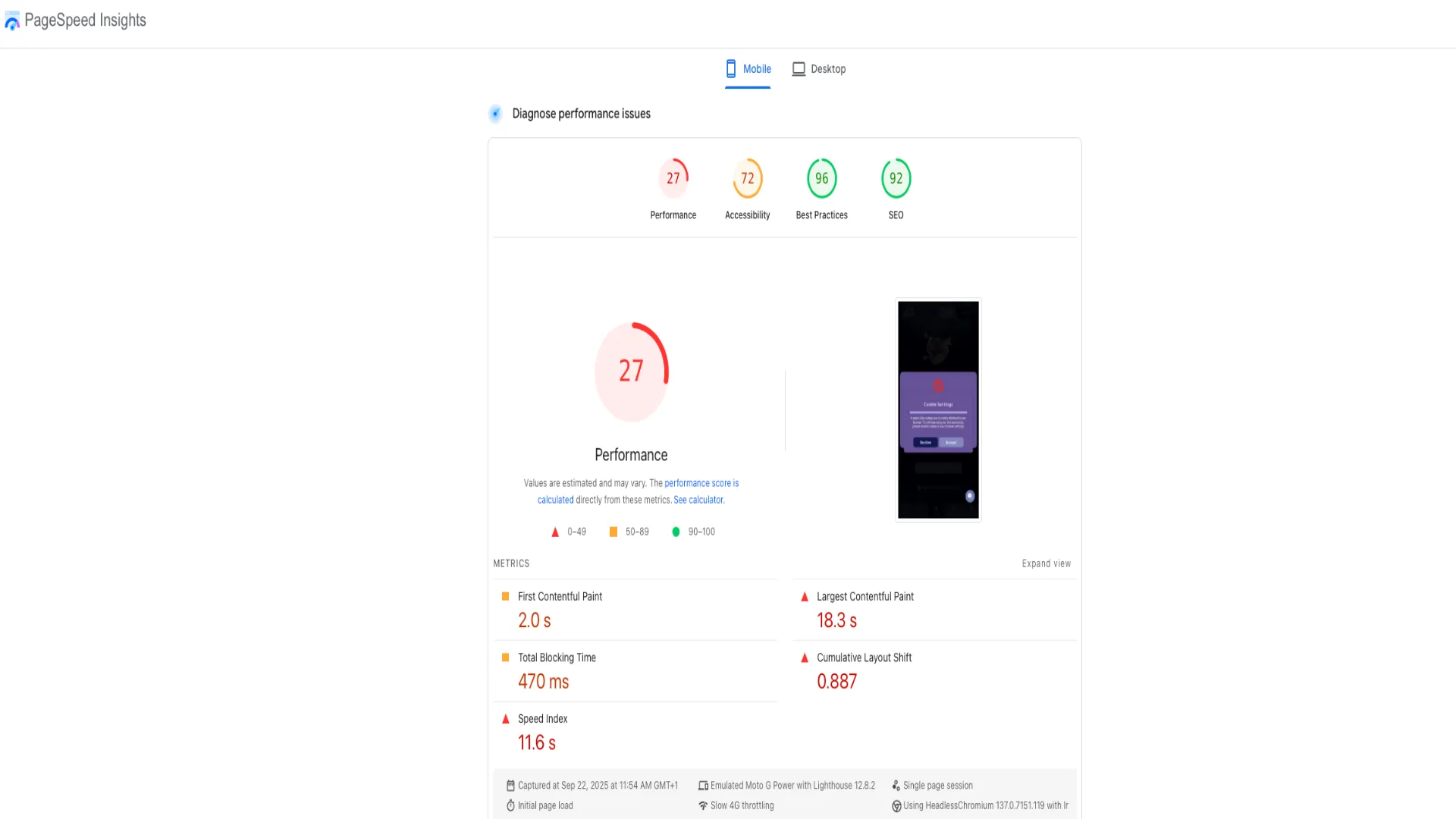The image size is (1456, 819).
Task: Switch to the Desktop tab
Action: click(x=819, y=69)
